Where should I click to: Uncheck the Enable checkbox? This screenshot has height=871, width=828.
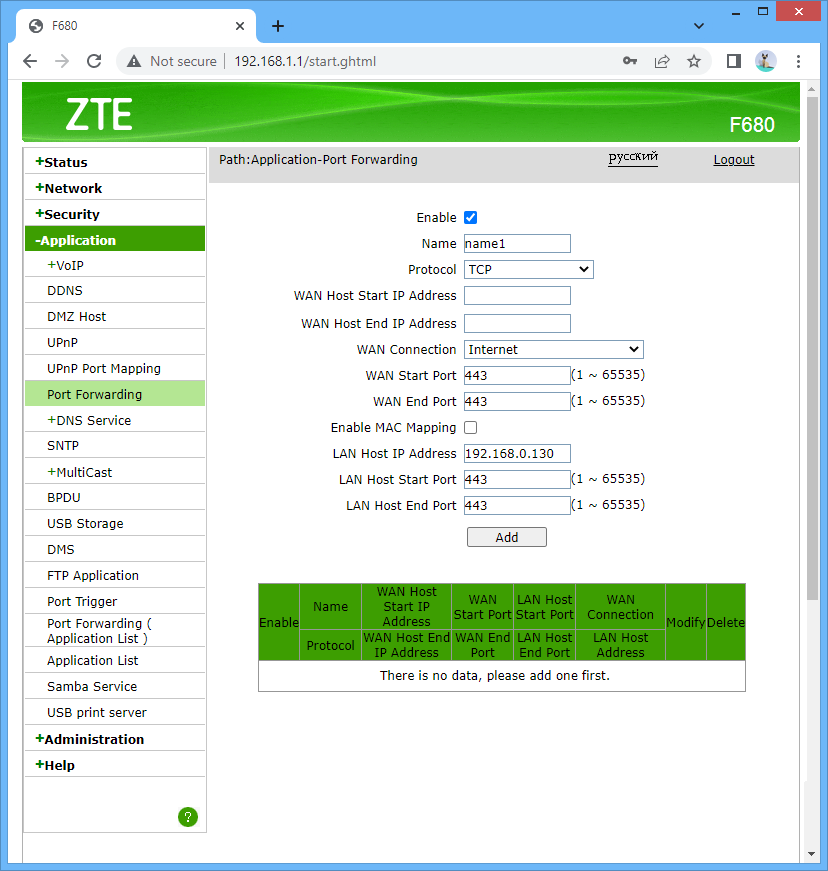pyautogui.click(x=470, y=218)
